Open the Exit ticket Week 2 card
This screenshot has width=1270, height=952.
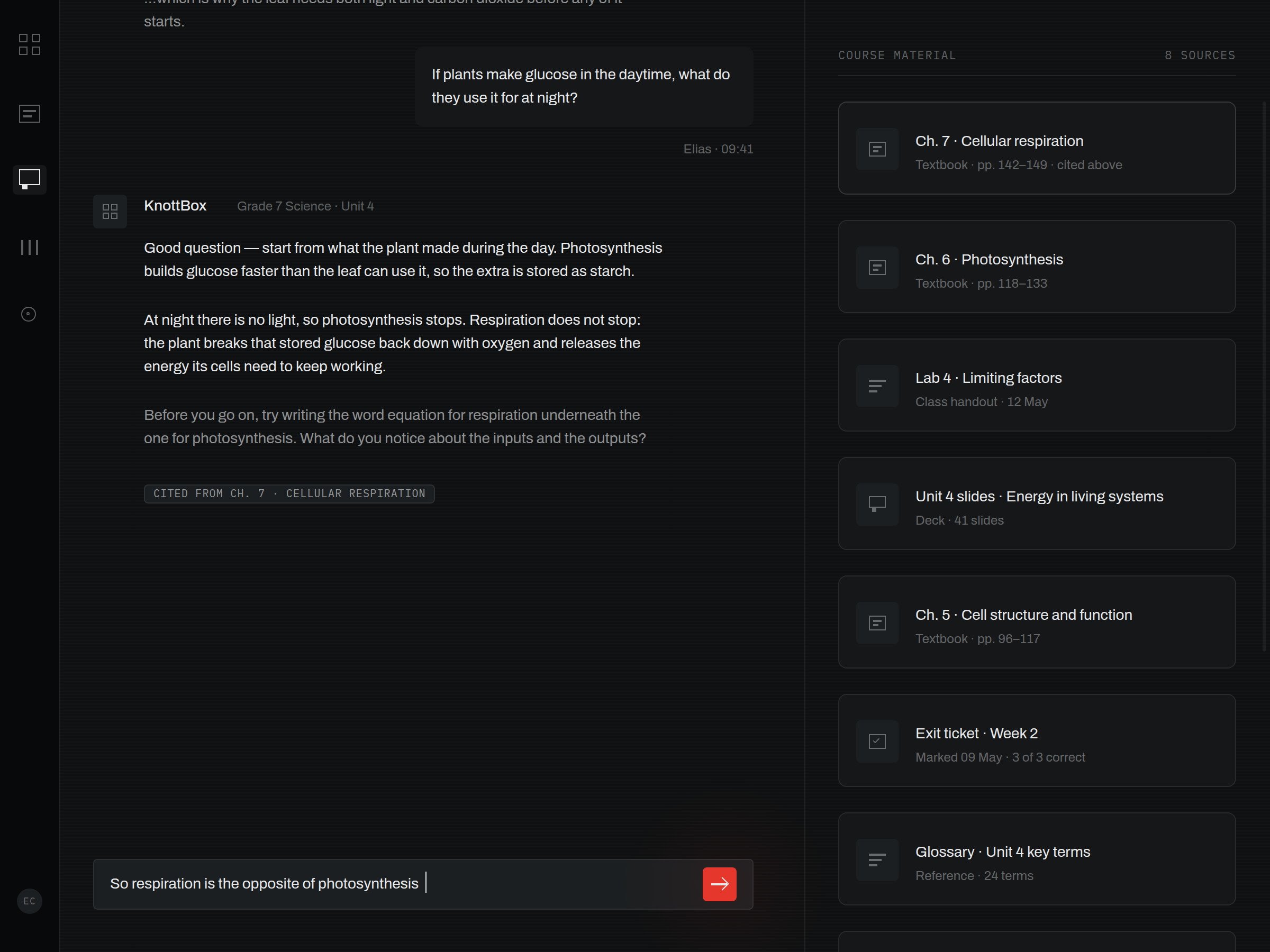[1037, 740]
